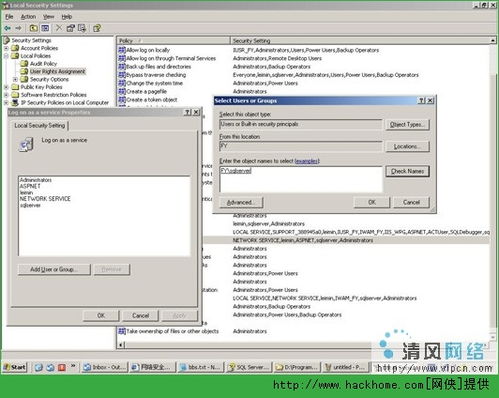Expand the Public Key Policies node

[x=6, y=87]
